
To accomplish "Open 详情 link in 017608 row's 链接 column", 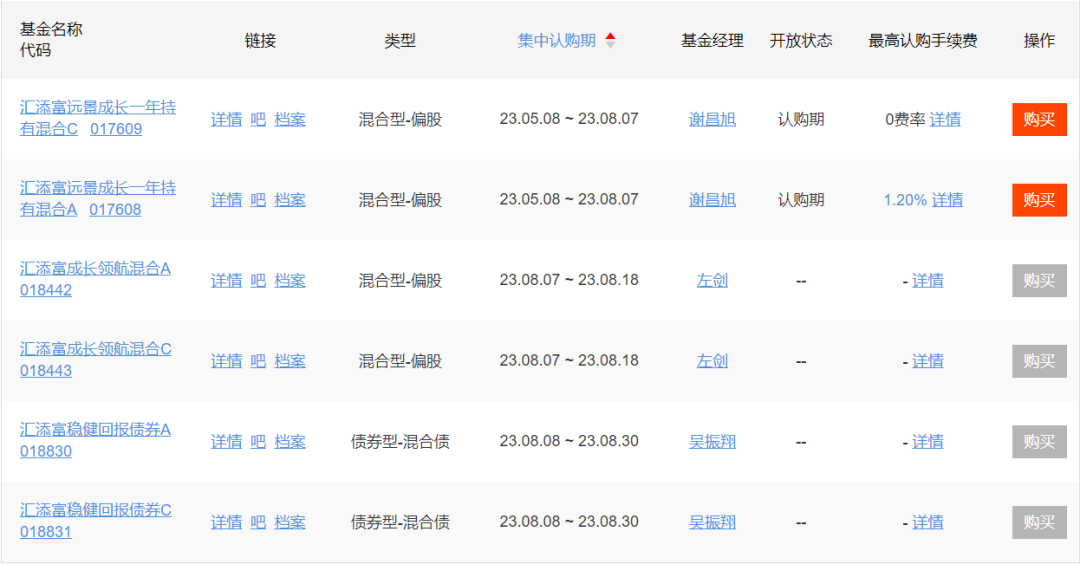I will [227, 200].
